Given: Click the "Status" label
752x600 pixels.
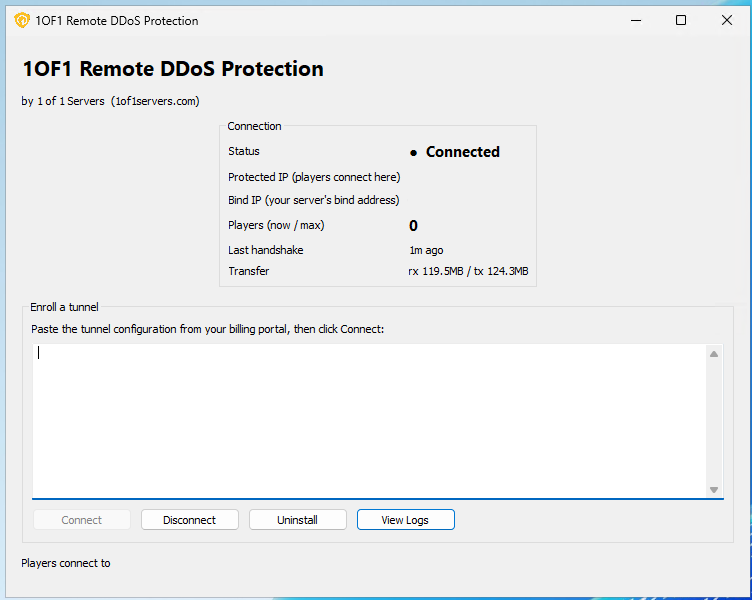Looking at the screenshot, I should (x=244, y=151).
